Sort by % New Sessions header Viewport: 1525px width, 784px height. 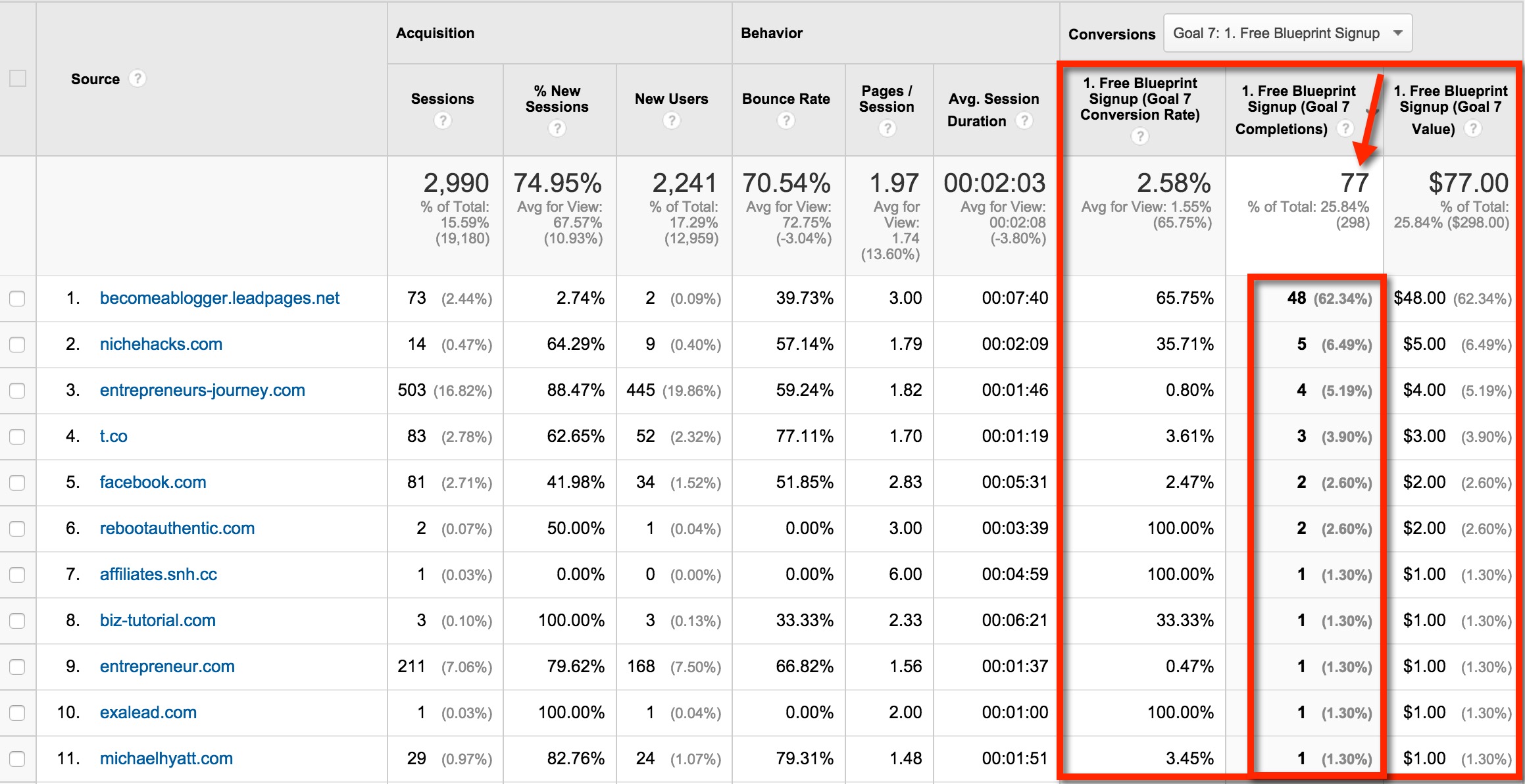(557, 99)
